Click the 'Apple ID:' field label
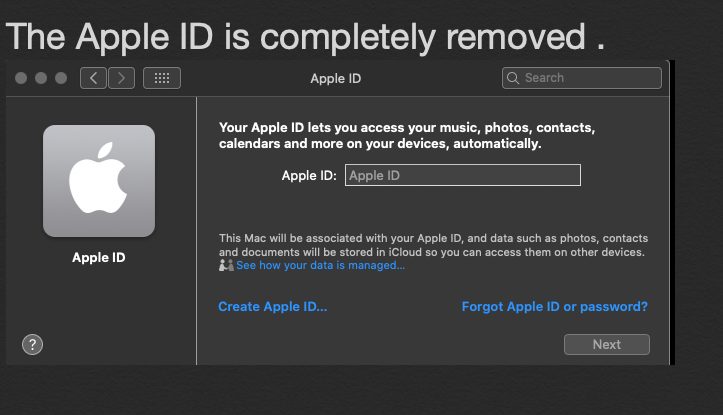723x415 pixels. coord(309,176)
